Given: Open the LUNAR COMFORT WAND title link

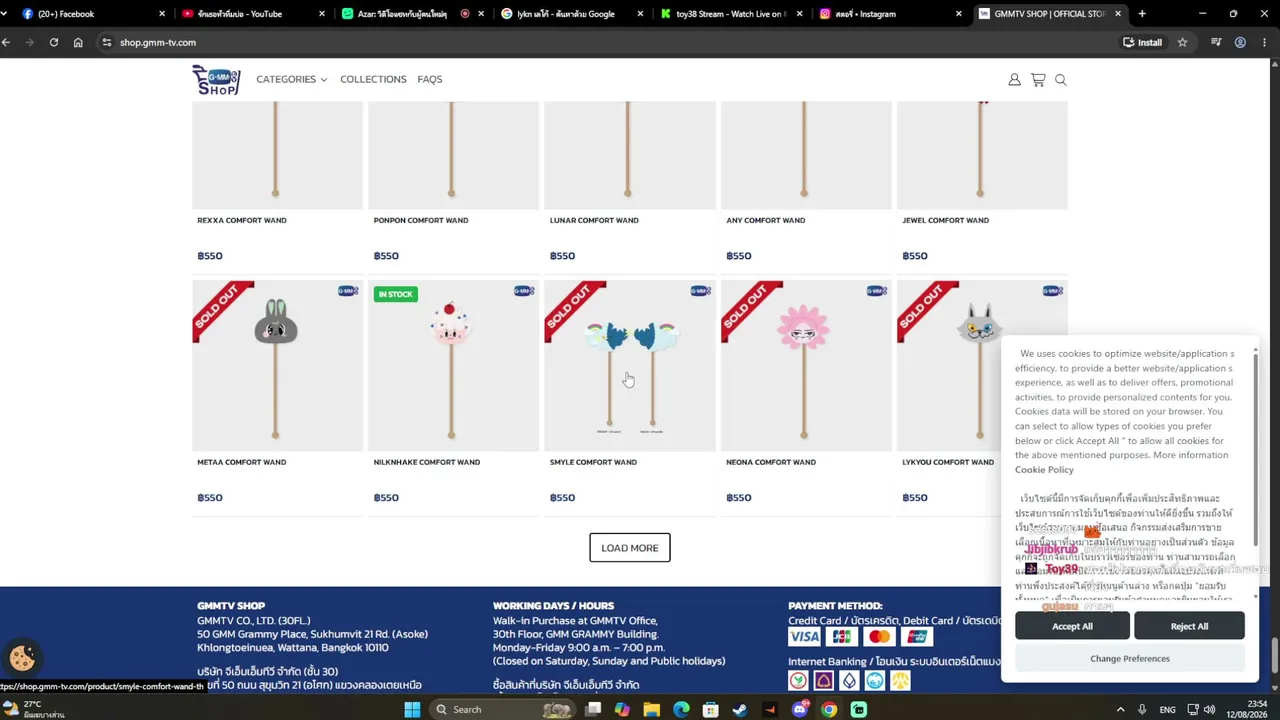Looking at the screenshot, I should 594,220.
